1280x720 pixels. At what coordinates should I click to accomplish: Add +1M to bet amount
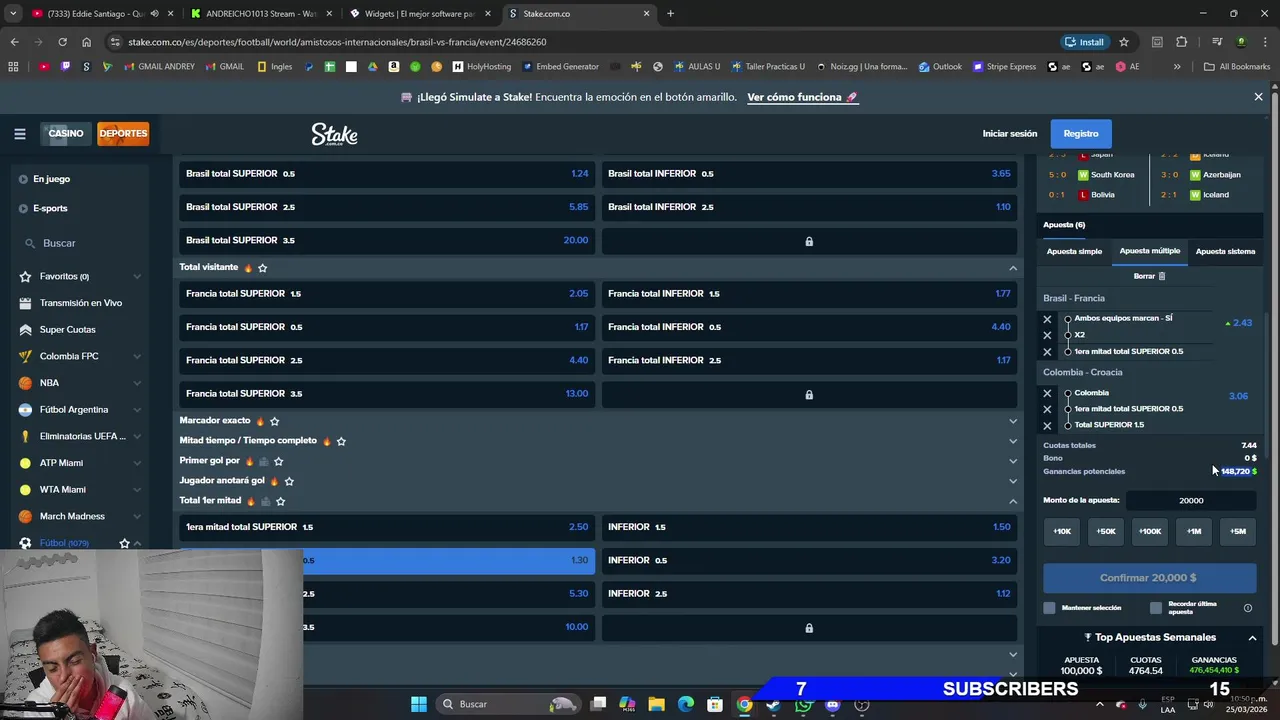click(1194, 531)
